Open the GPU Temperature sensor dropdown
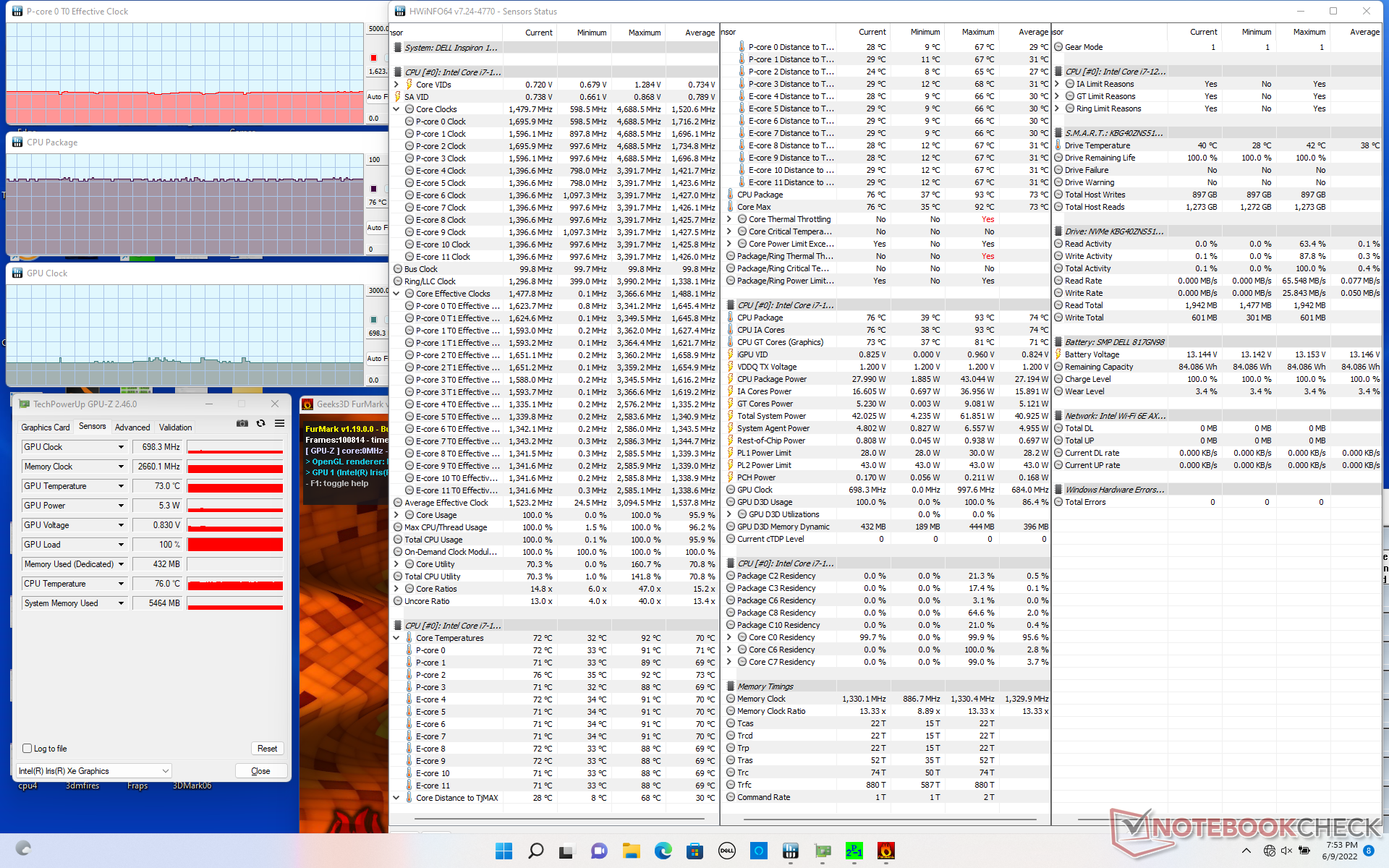This screenshot has width=1389, height=868. click(x=121, y=486)
